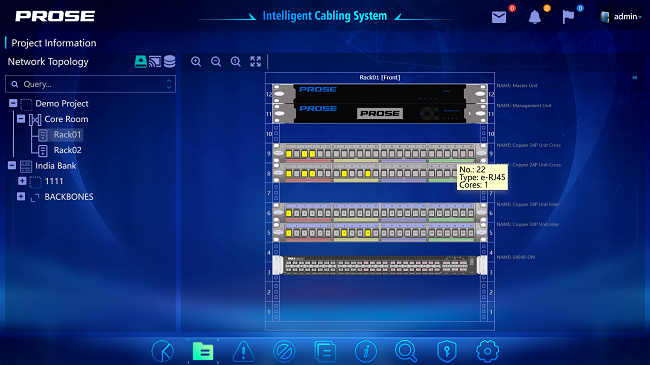Zoom out of the rack view
Viewport: 650px width, 365px height.
[x=216, y=62]
